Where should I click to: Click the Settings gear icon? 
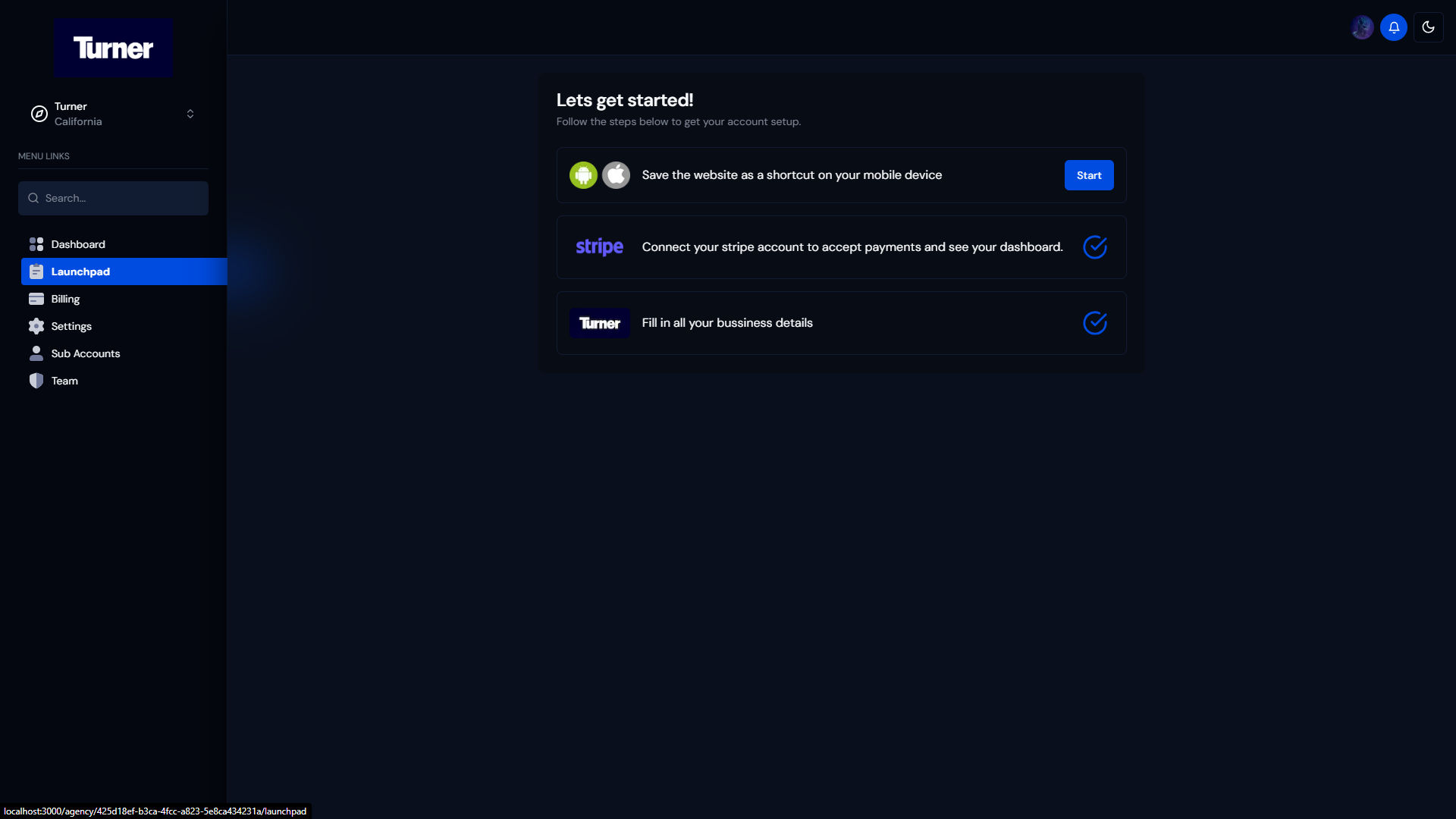pos(36,326)
